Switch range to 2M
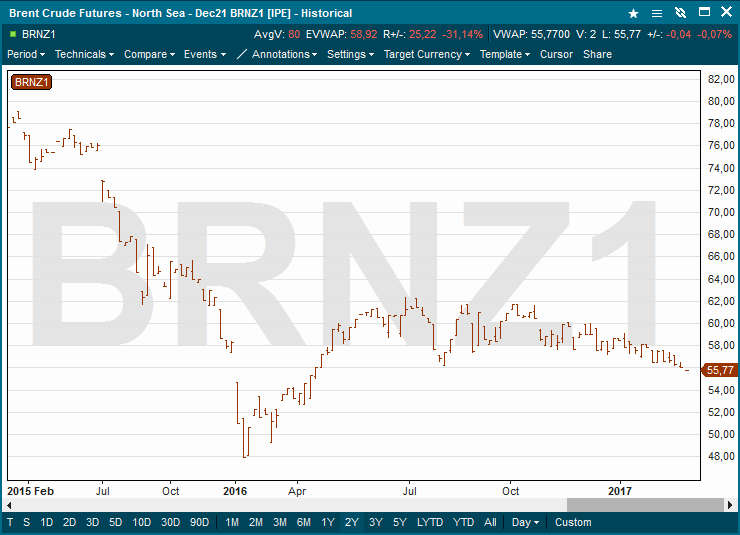This screenshot has height=535, width=740. [x=256, y=522]
